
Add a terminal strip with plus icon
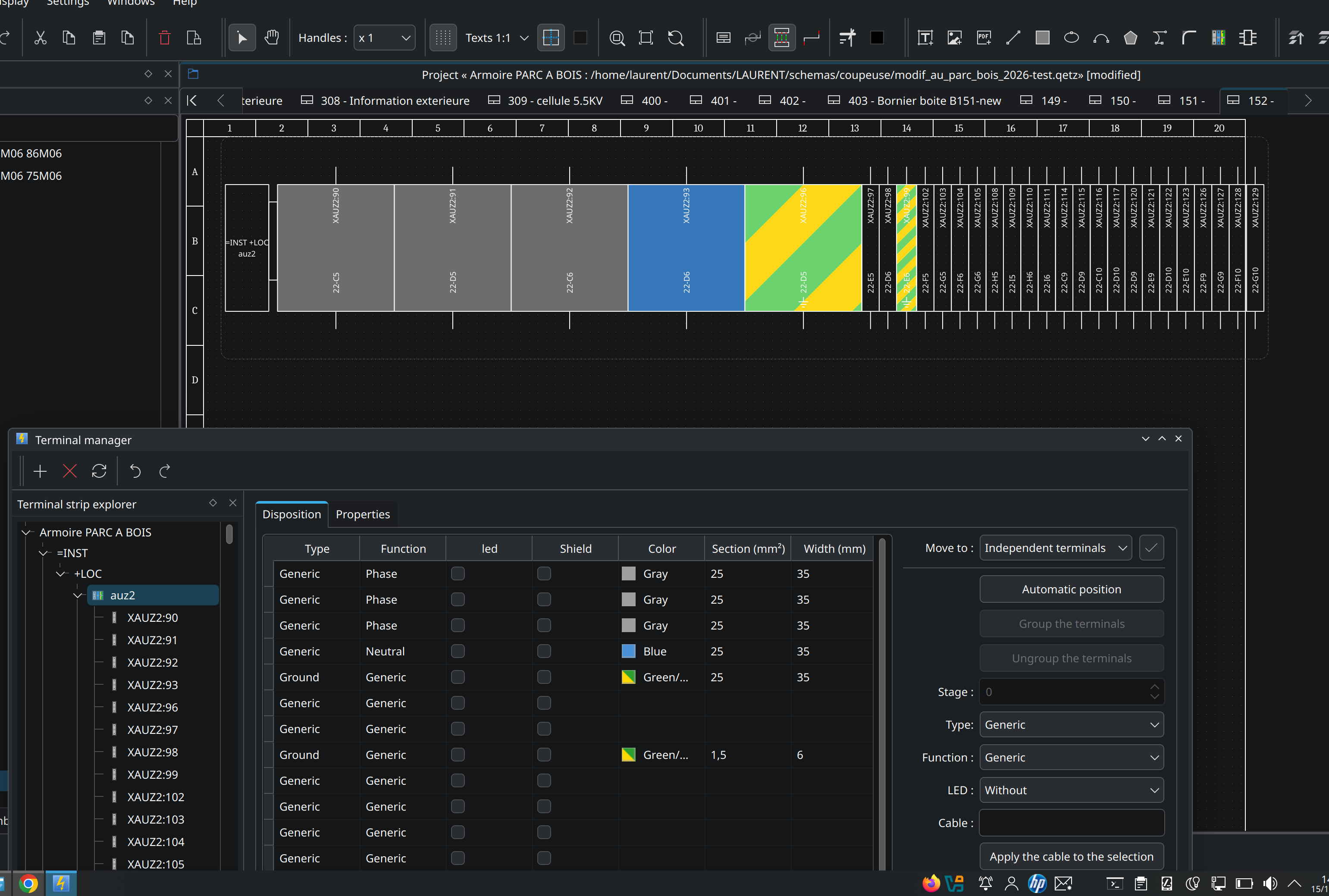point(40,471)
